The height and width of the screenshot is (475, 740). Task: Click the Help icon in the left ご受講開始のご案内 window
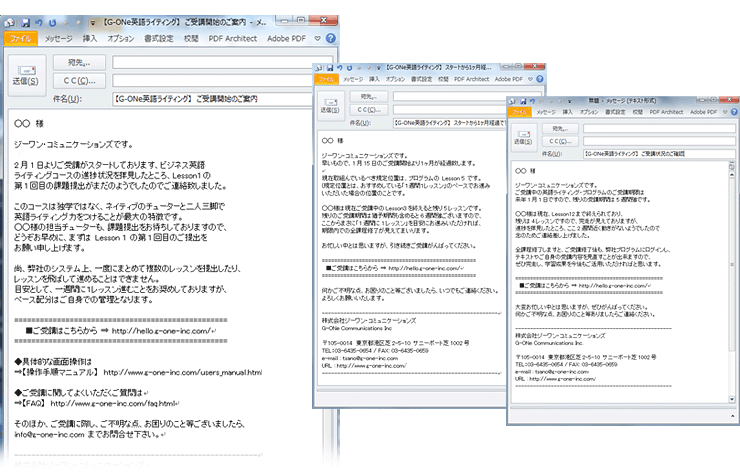point(331,38)
